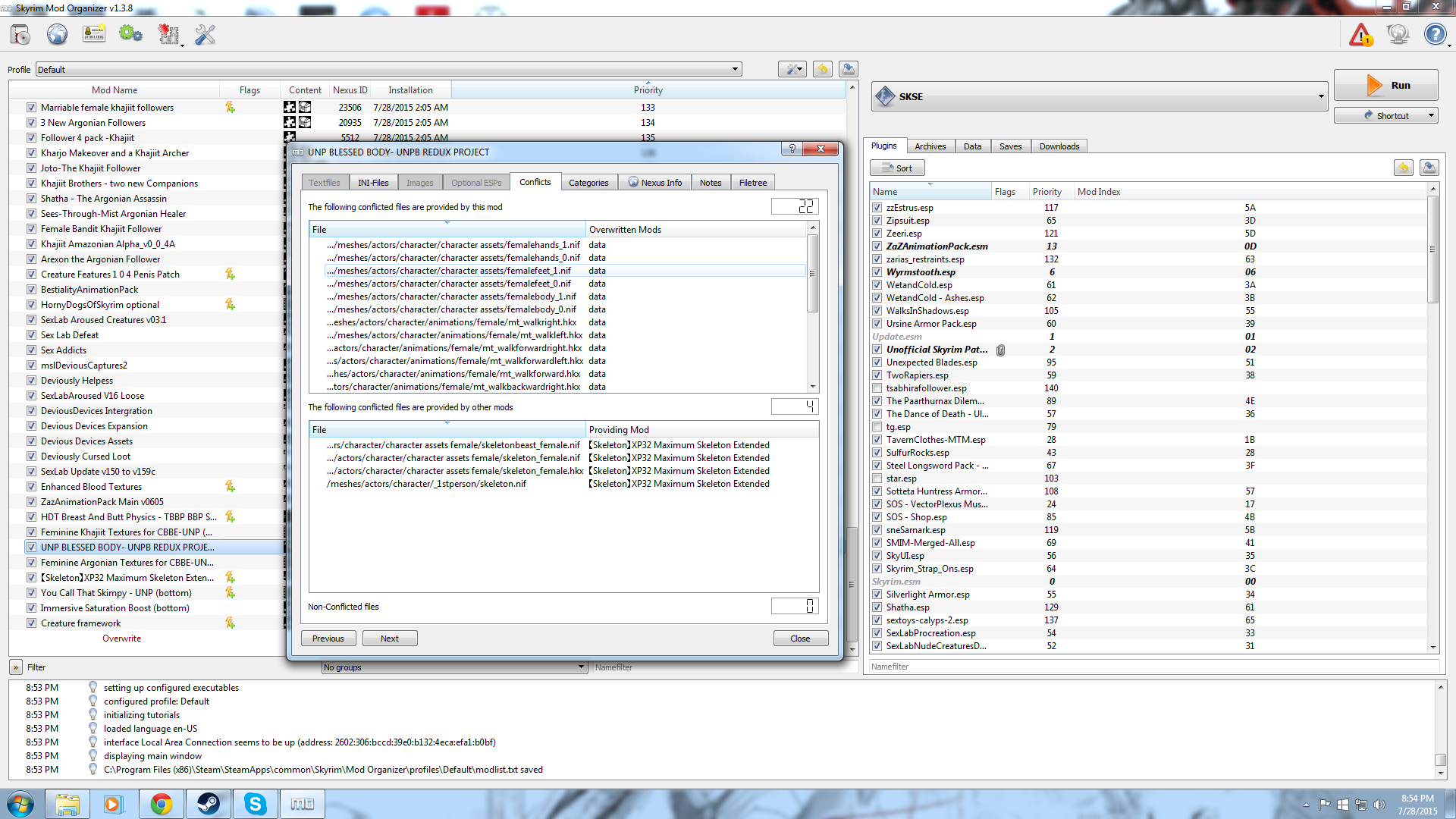1456x819 pixels.
Task: Click the Run button
Action: (x=1385, y=86)
